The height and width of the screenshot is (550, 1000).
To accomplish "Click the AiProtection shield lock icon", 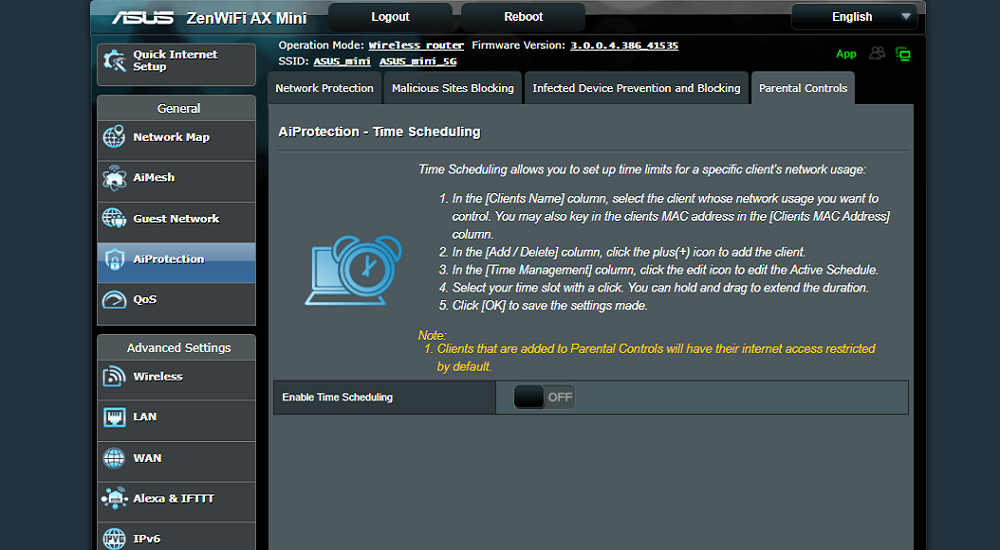I will 114,259.
